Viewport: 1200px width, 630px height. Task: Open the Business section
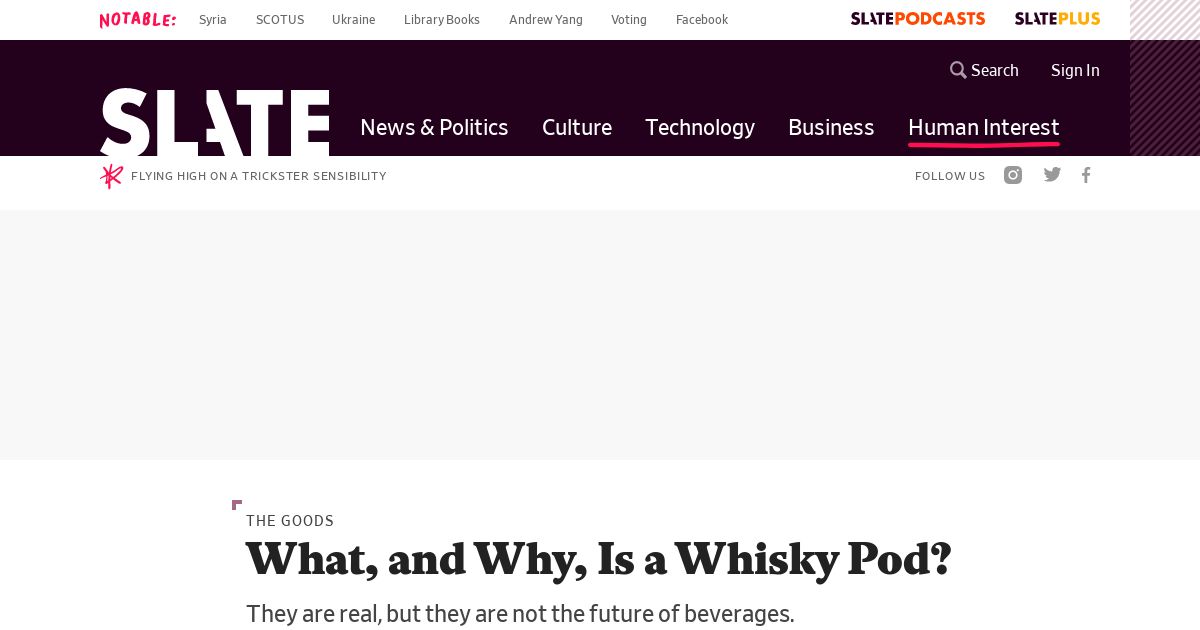(x=831, y=127)
